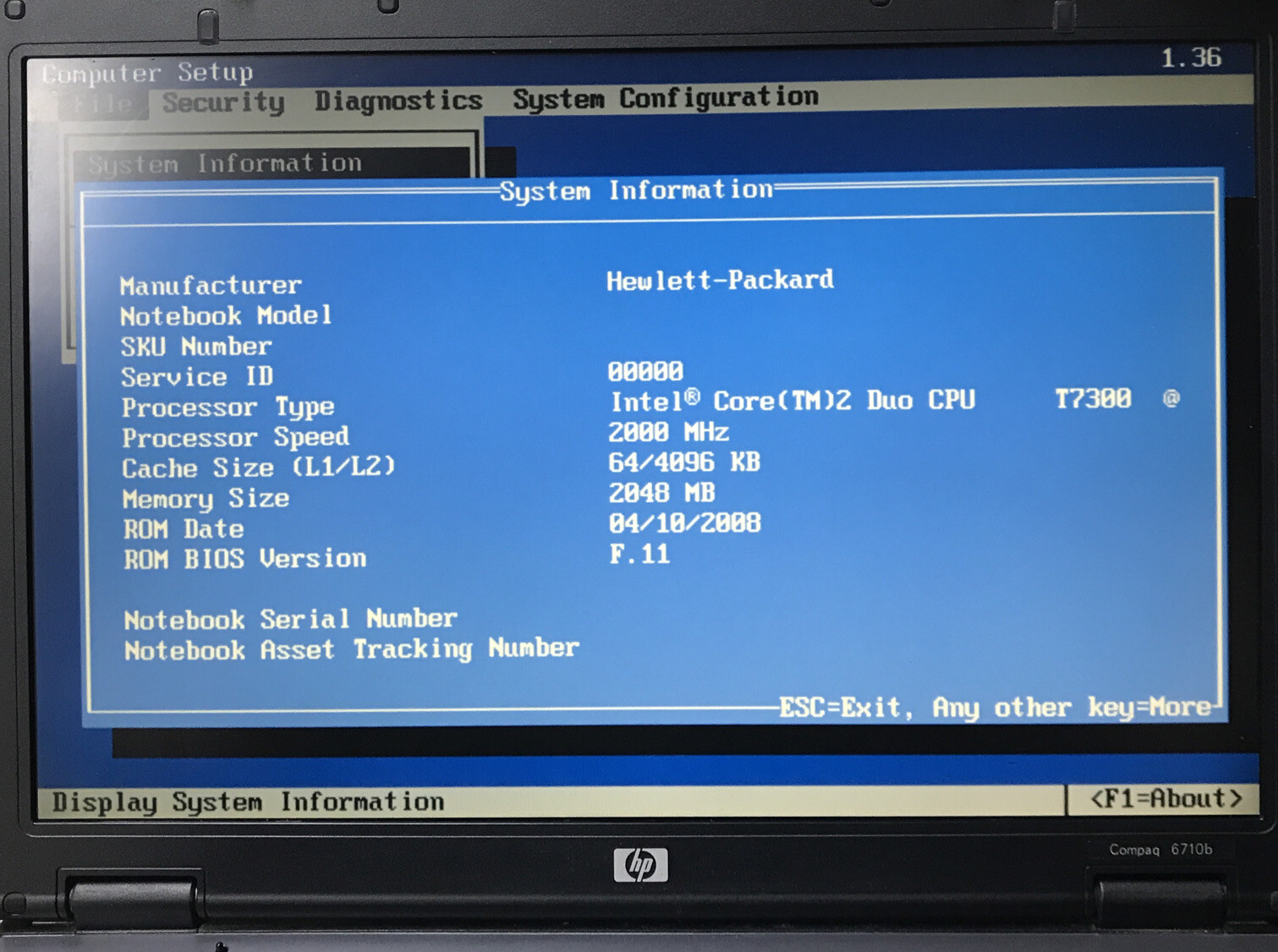Click the 2048 MB value
The height and width of the screenshot is (952, 1278).
[x=661, y=492]
